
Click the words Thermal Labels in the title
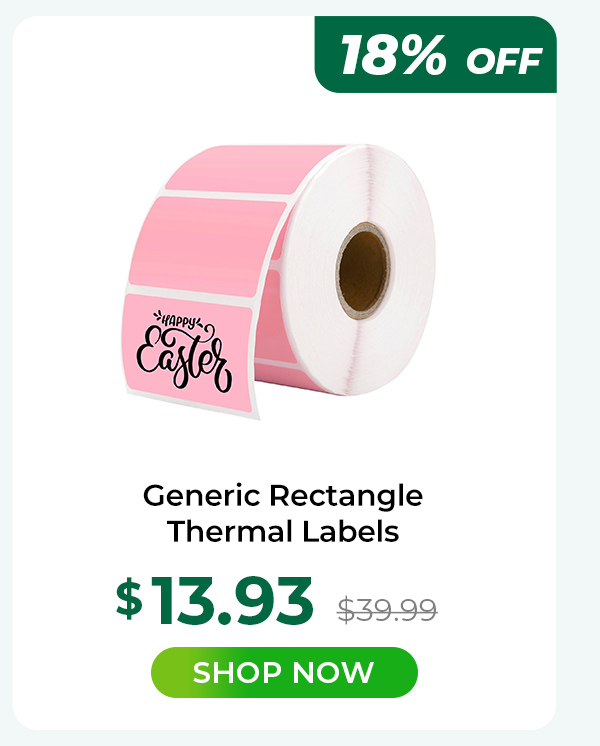coord(283,531)
